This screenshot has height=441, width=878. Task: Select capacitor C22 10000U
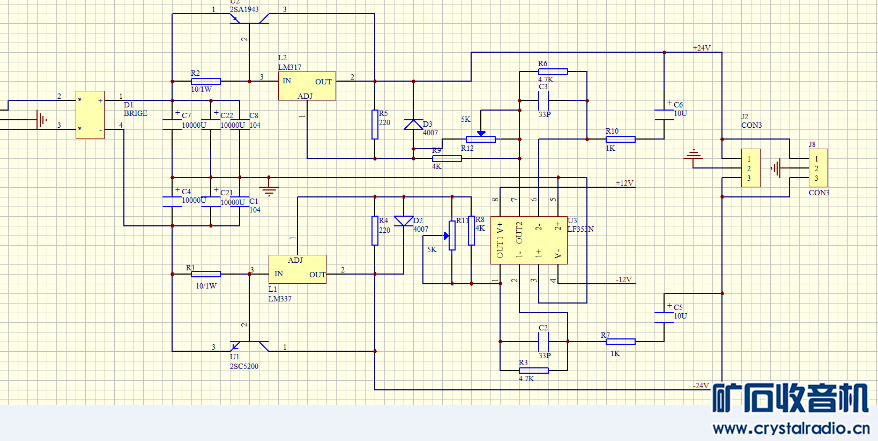pyautogui.click(x=211, y=124)
